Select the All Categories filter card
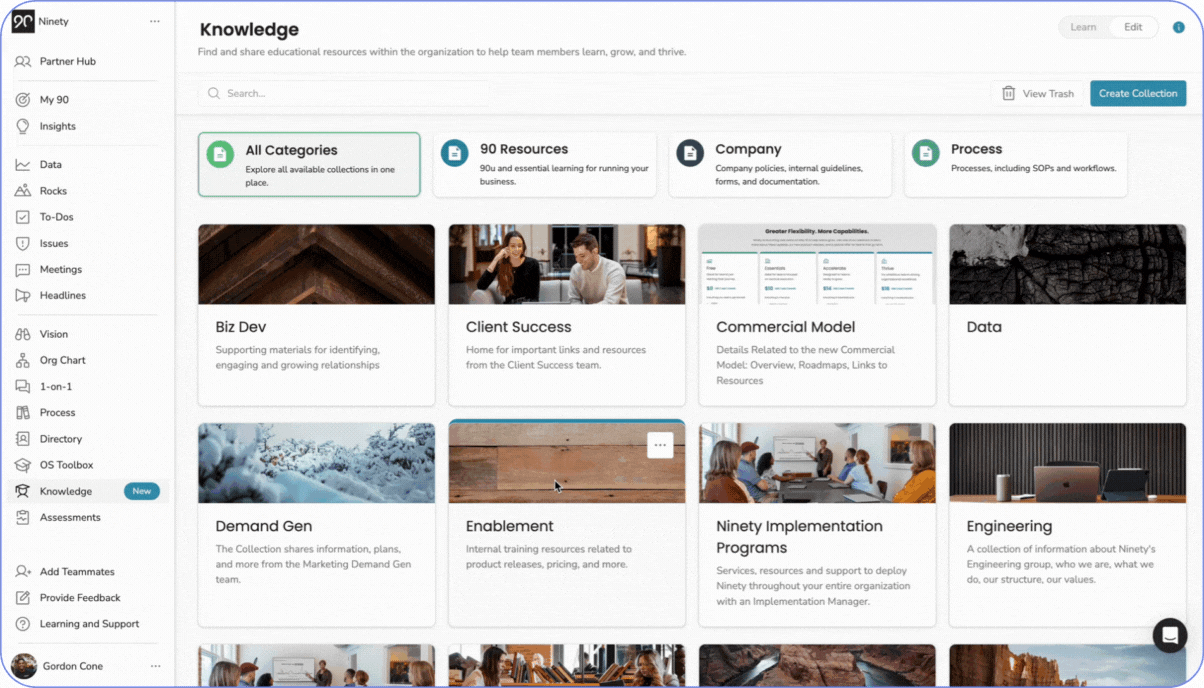 [x=309, y=164]
